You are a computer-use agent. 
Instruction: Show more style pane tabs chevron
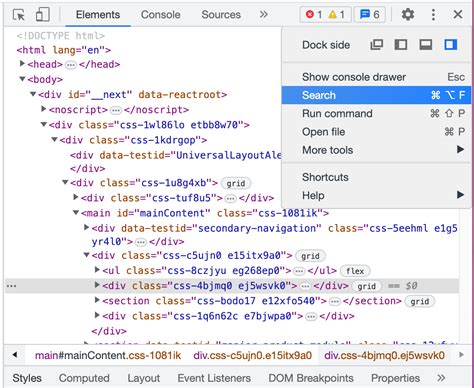(441, 378)
